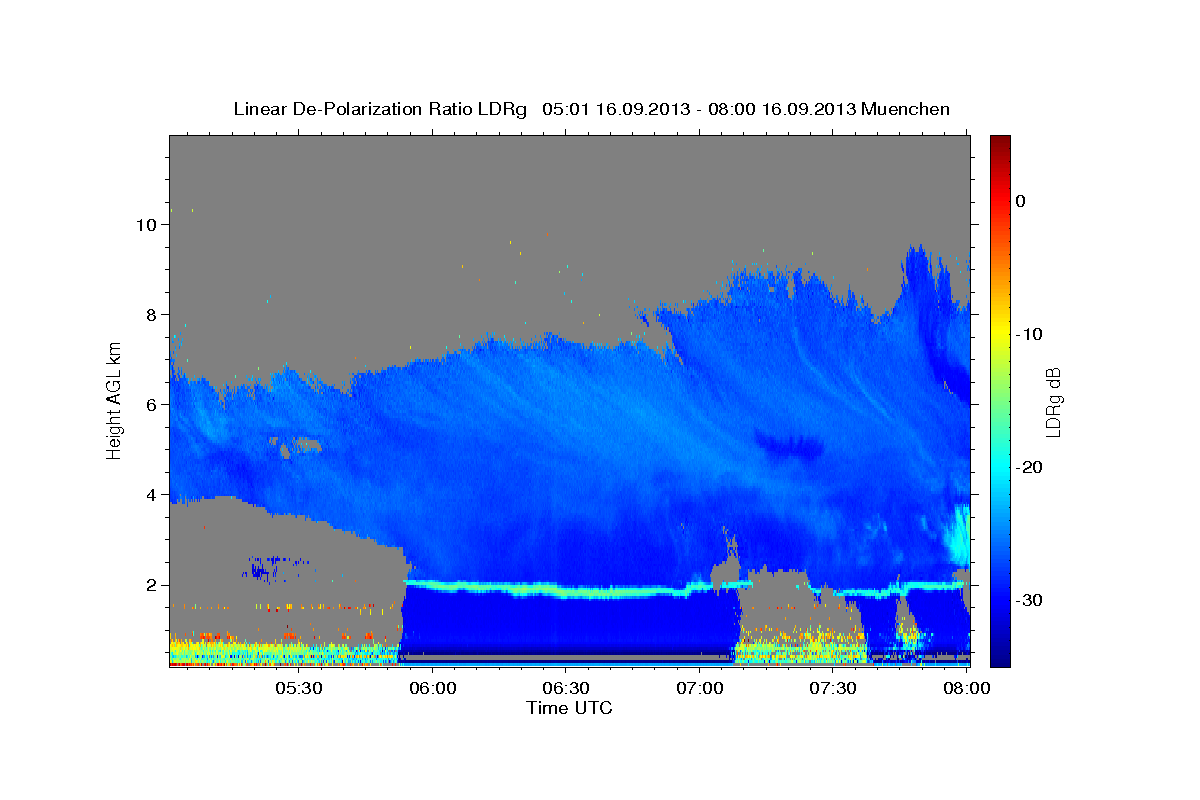Screen dimensions: 1200x800
Task: Click the 08:00 time tick label
Action: pos(966,688)
